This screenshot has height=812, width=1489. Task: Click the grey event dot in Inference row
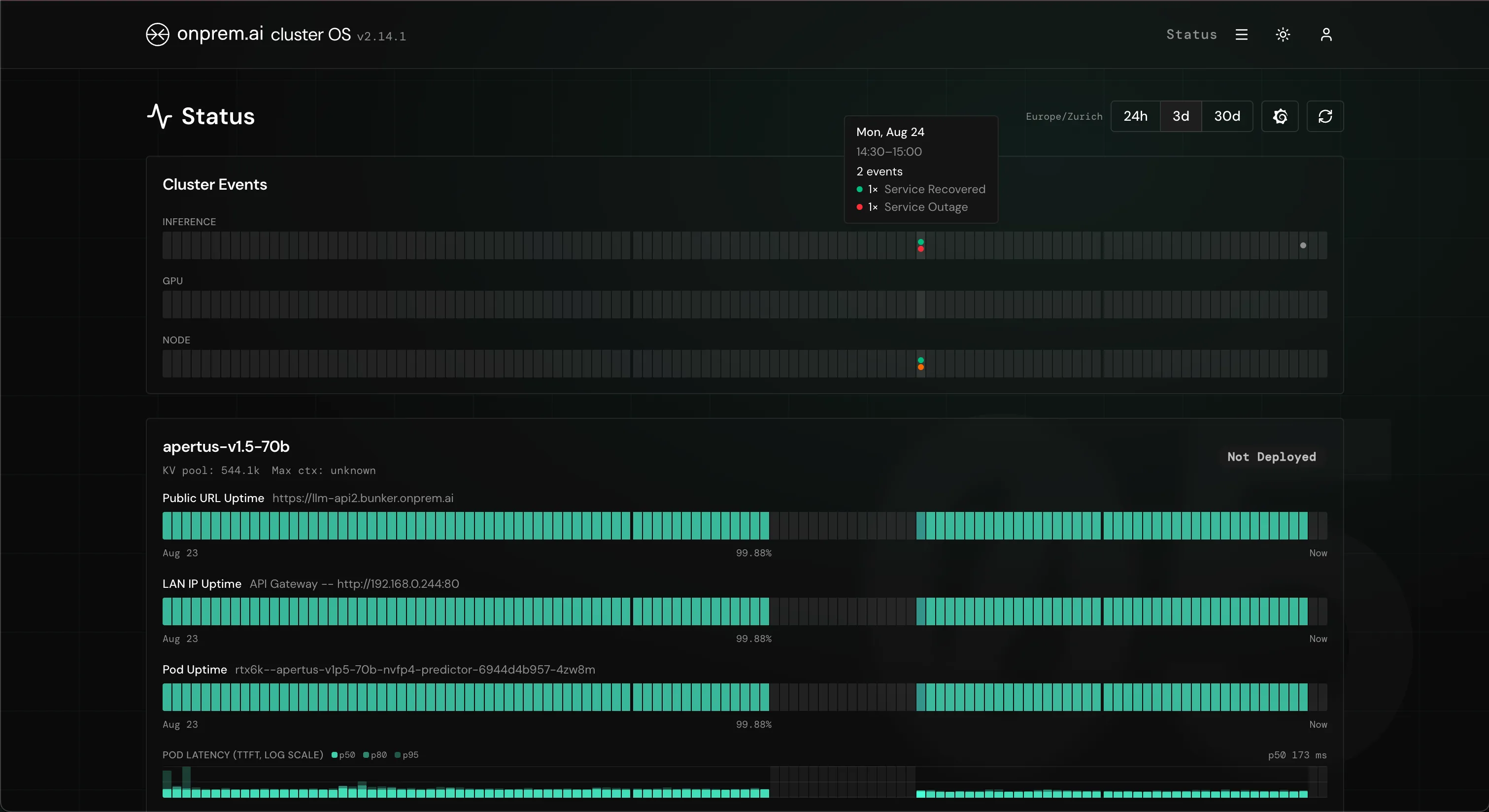coord(1303,246)
